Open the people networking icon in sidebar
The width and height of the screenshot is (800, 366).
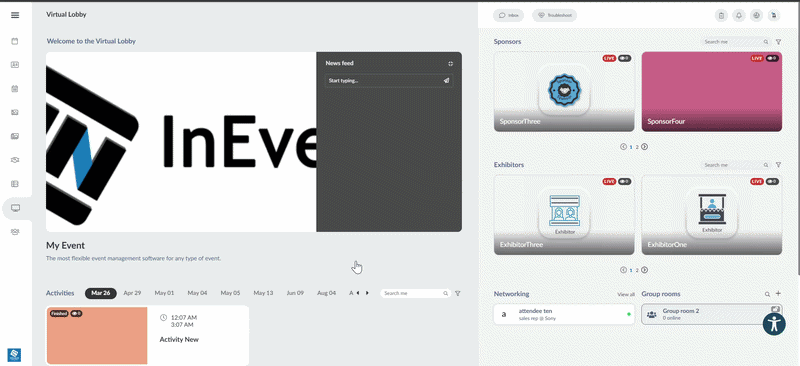[15, 232]
